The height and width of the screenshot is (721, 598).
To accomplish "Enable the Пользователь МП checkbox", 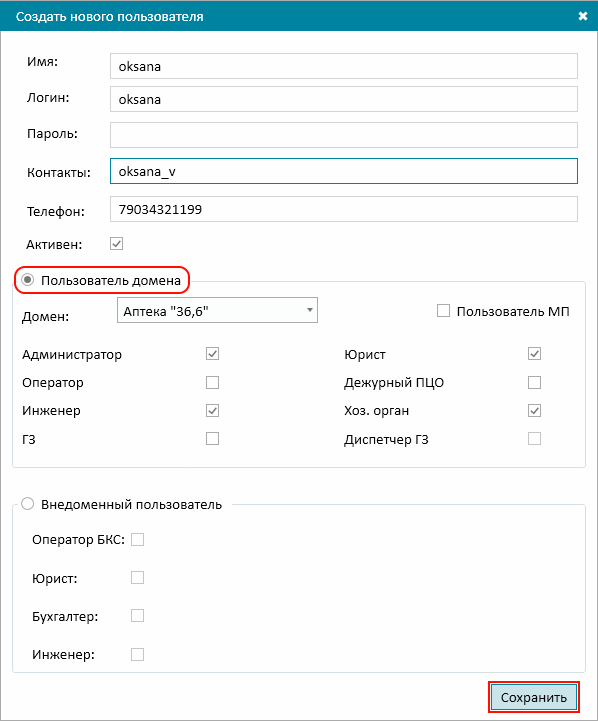I will [443, 310].
